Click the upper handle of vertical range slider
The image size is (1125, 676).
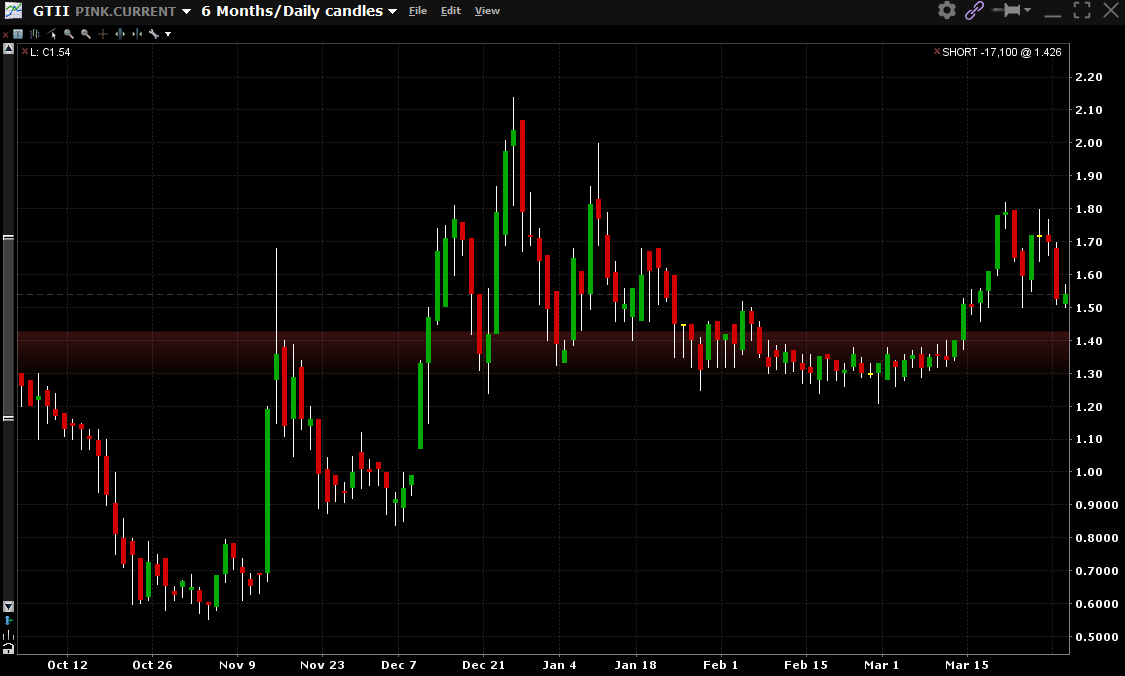point(9,237)
